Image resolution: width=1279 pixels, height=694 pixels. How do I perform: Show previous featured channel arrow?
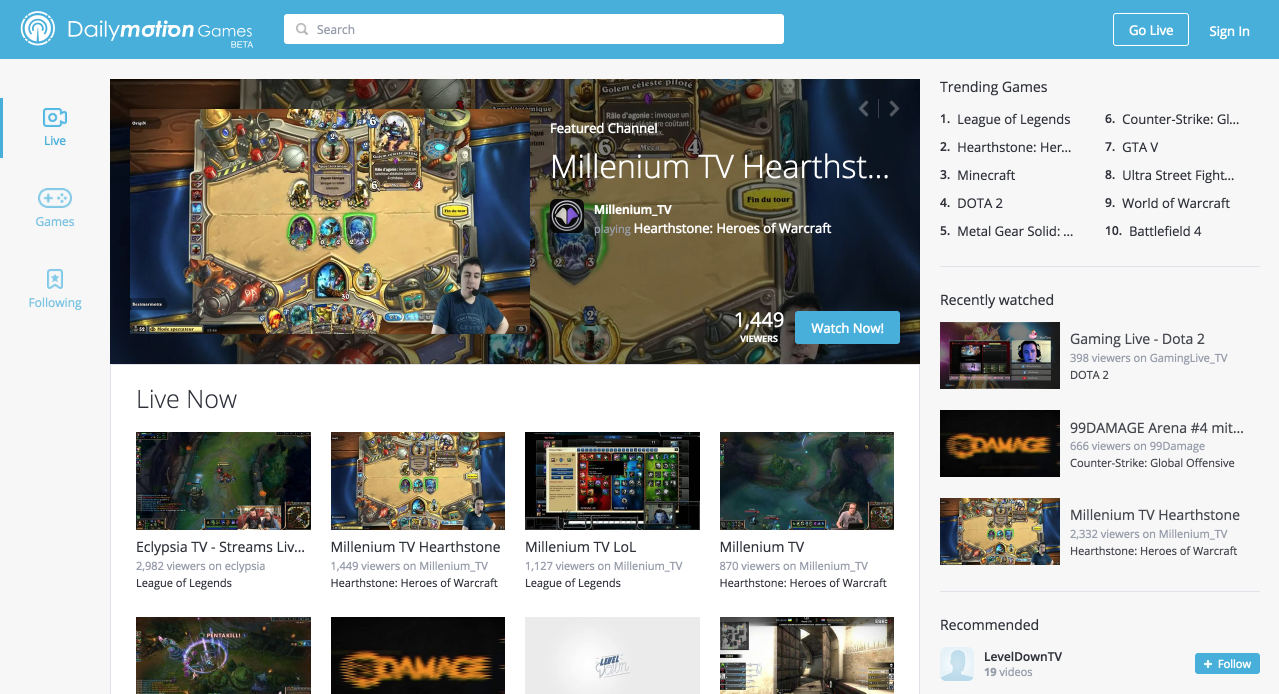pyautogui.click(x=864, y=108)
